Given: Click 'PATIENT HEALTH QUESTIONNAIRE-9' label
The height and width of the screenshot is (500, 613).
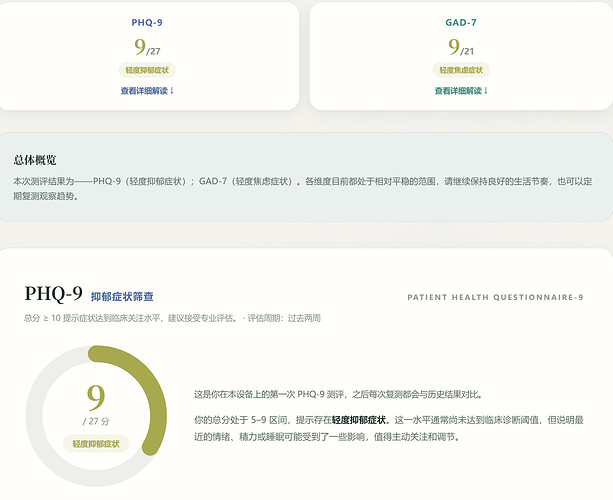Looking at the screenshot, I should (x=495, y=297).
